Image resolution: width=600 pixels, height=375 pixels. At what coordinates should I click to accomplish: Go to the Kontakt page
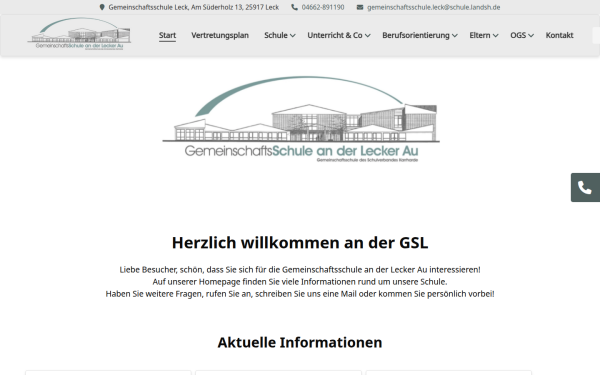point(559,35)
